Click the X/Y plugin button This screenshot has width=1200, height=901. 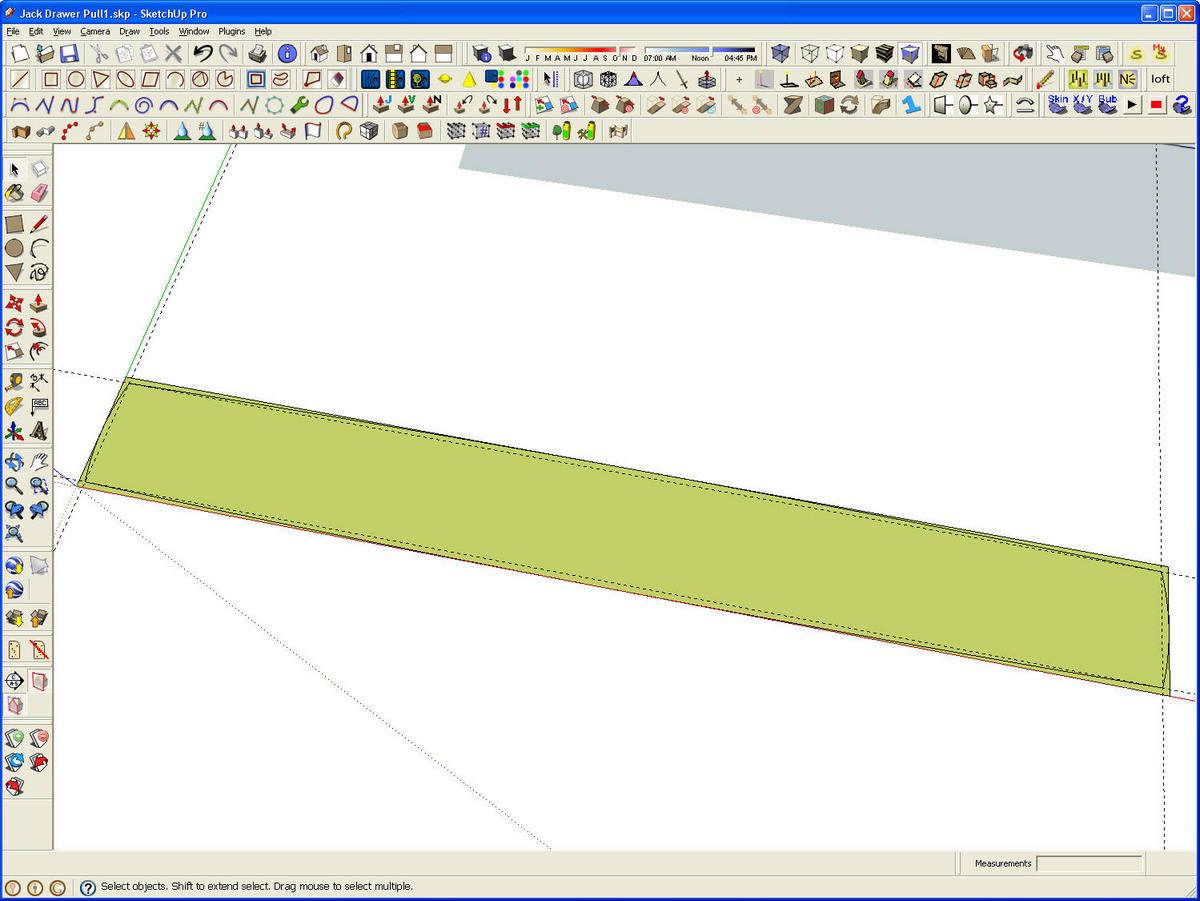(x=1083, y=104)
